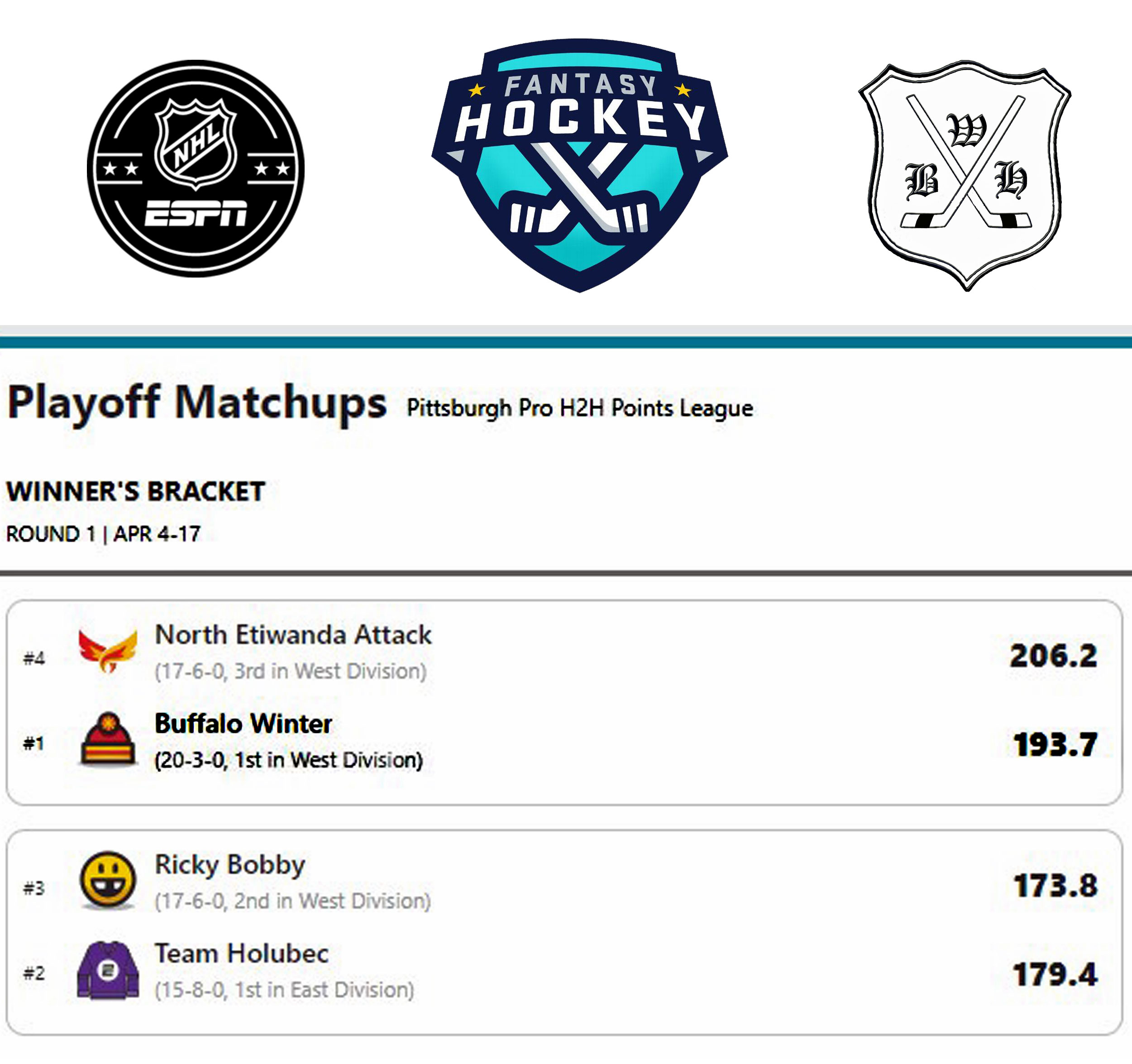Open the Ricky Bobby team page

point(230,865)
